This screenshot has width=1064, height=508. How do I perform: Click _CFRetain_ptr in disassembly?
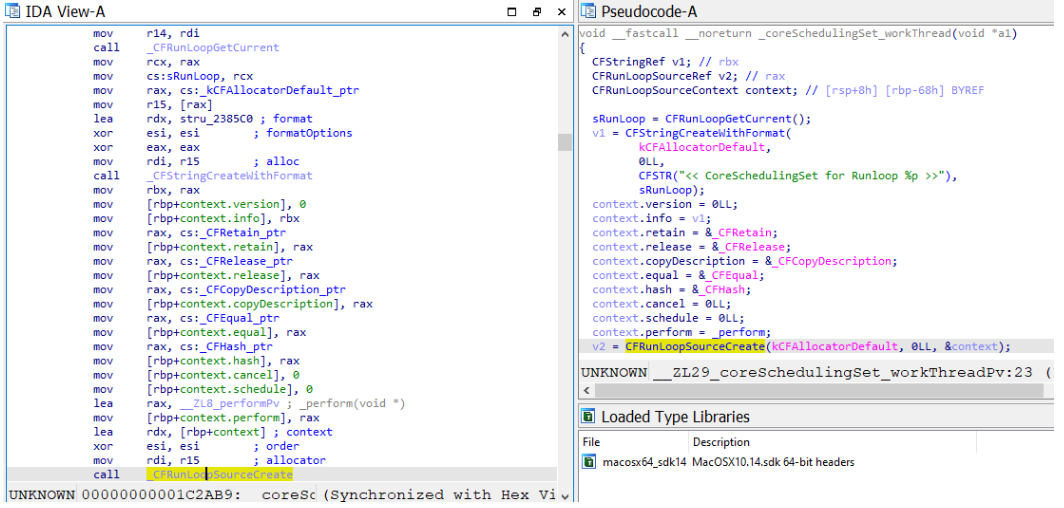click(x=243, y=233)
